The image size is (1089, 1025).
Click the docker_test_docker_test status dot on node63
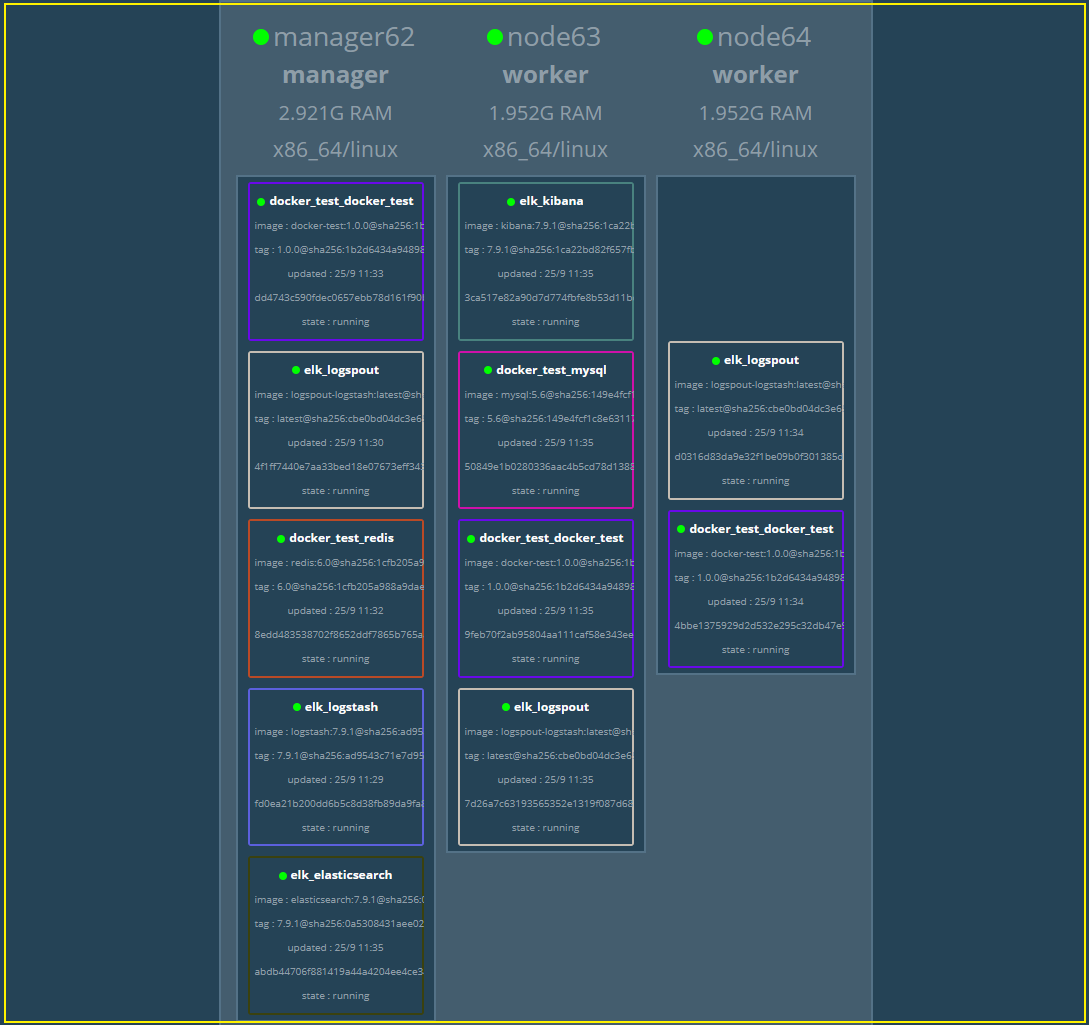coord(471,539)
